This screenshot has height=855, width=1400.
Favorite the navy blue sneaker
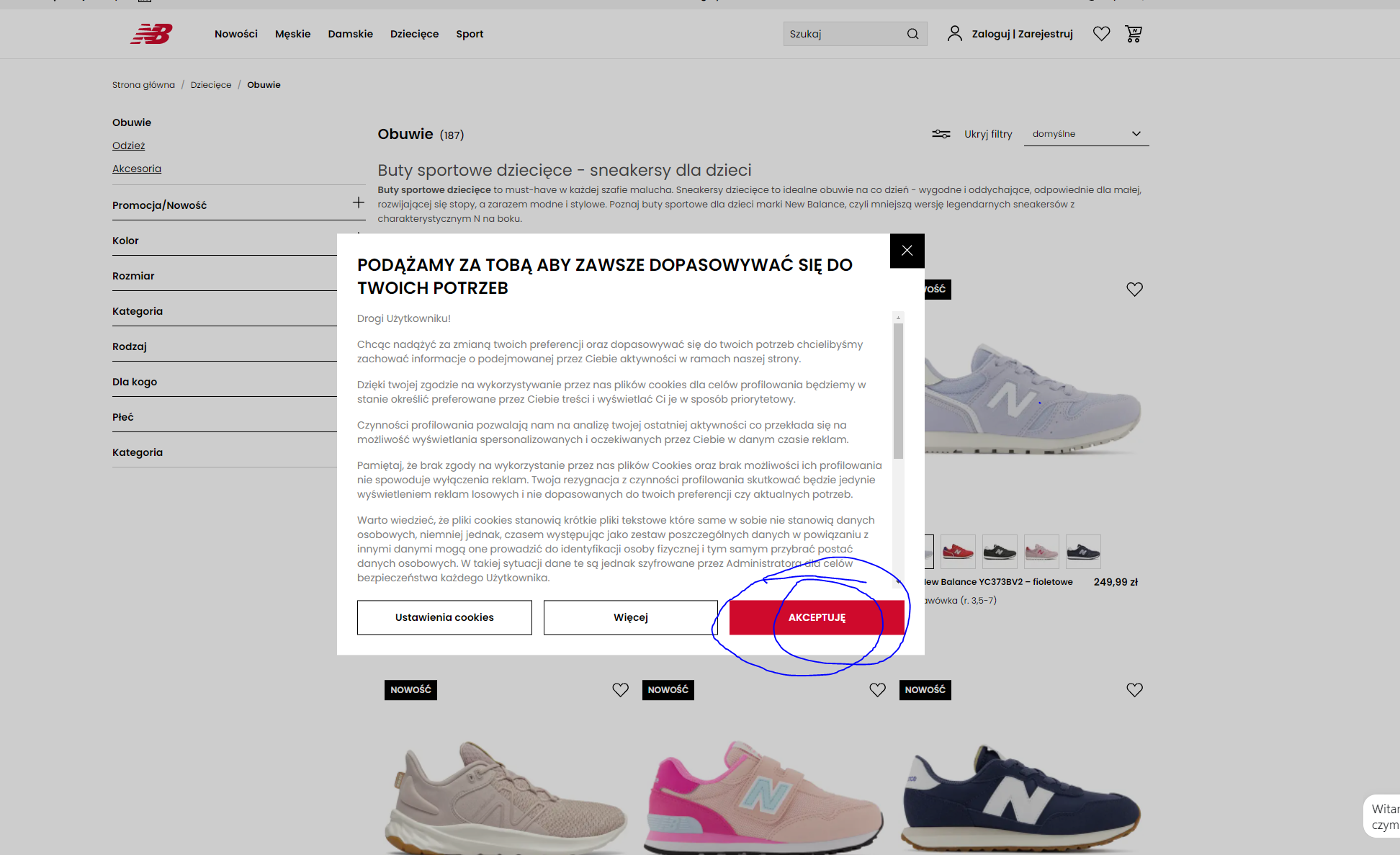click(x=1134, y=690)
